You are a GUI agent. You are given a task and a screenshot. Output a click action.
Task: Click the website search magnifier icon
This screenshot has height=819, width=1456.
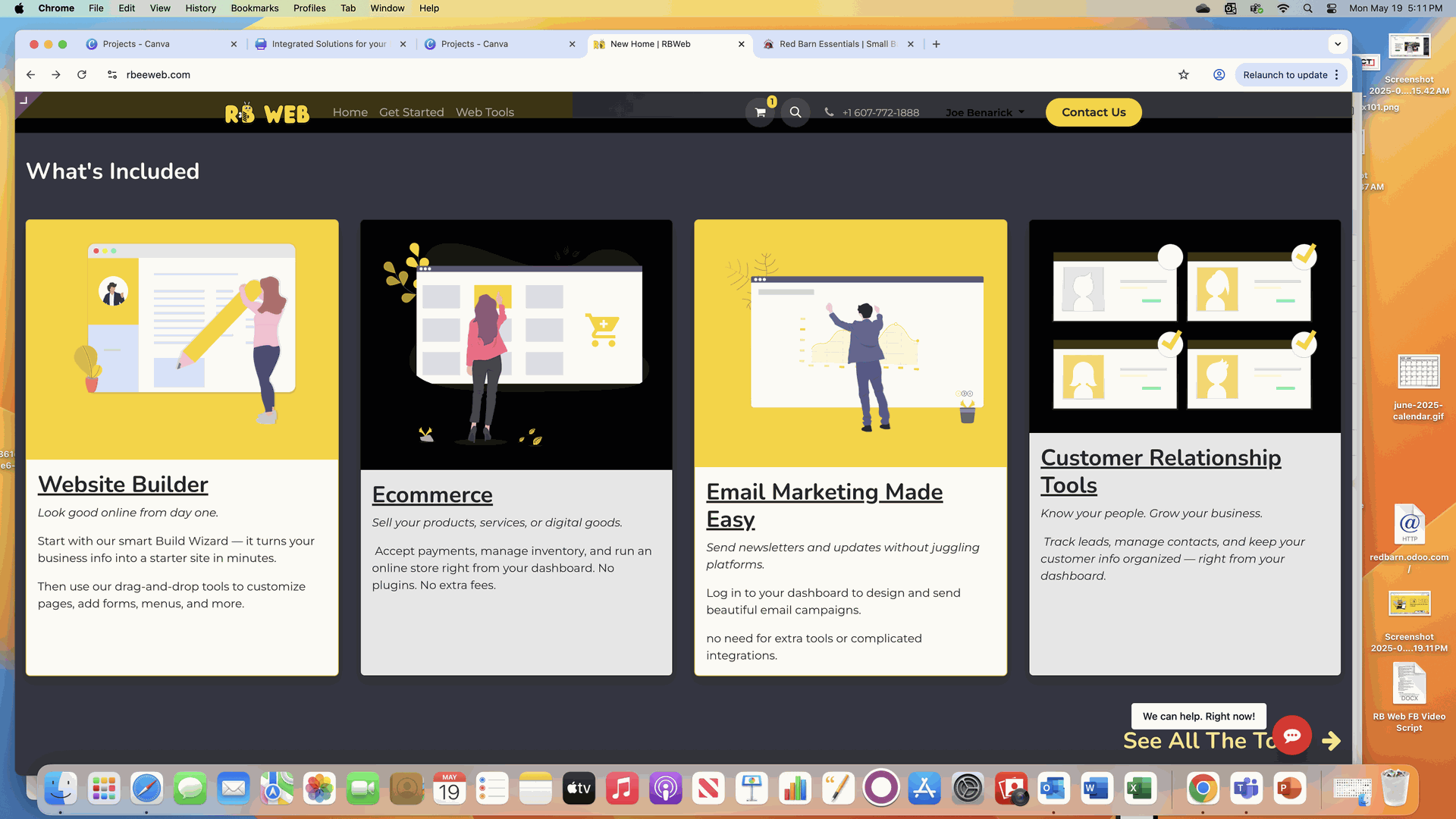coord(795,112)
